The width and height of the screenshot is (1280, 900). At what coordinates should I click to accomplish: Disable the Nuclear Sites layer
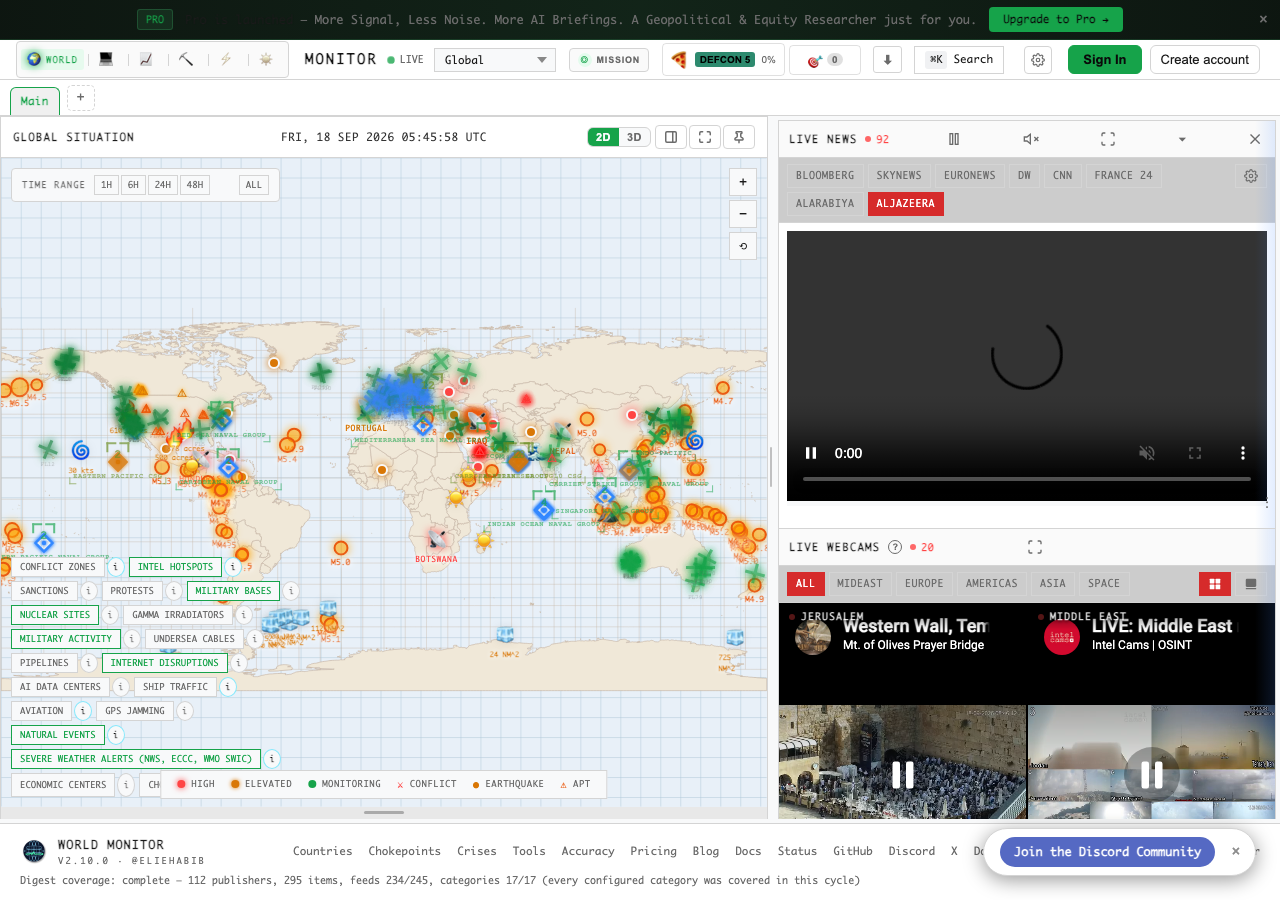click(55, 615)
